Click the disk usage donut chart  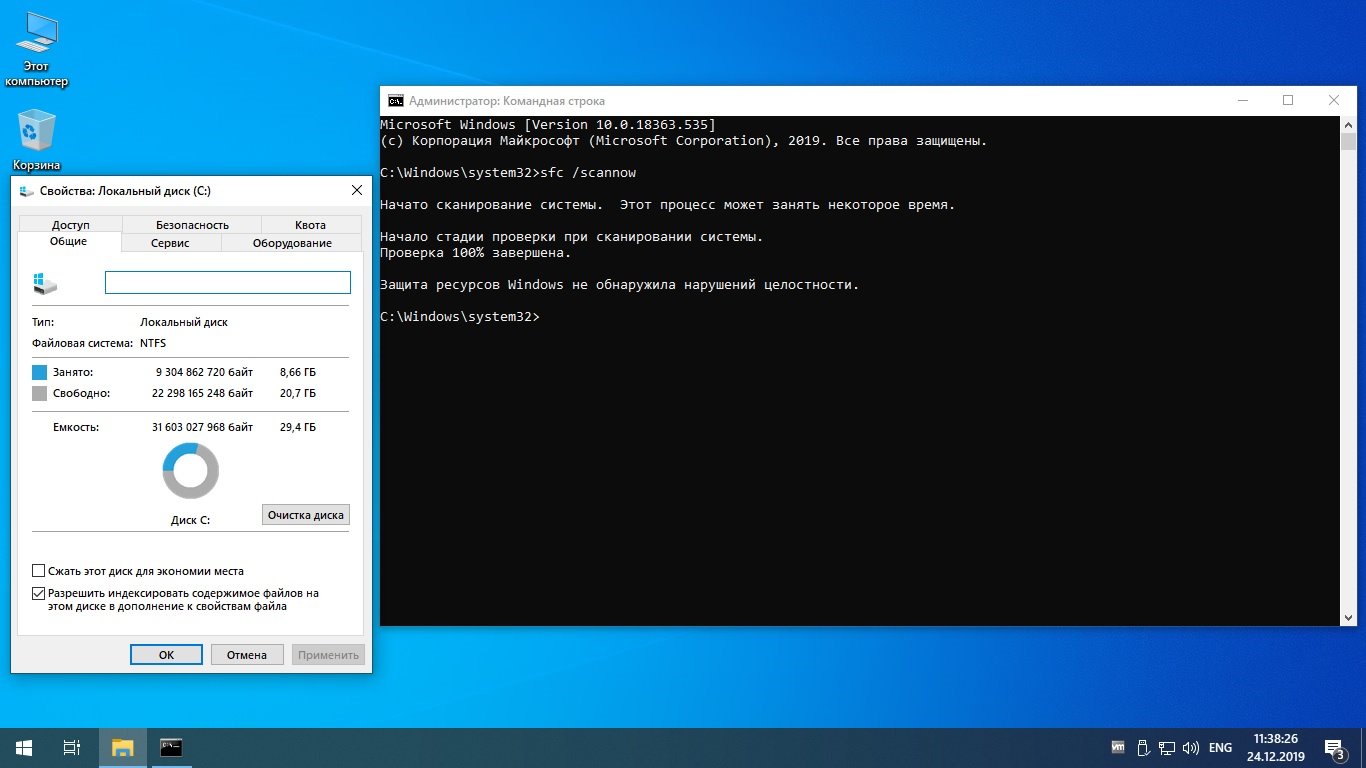[x=190, y=471]
